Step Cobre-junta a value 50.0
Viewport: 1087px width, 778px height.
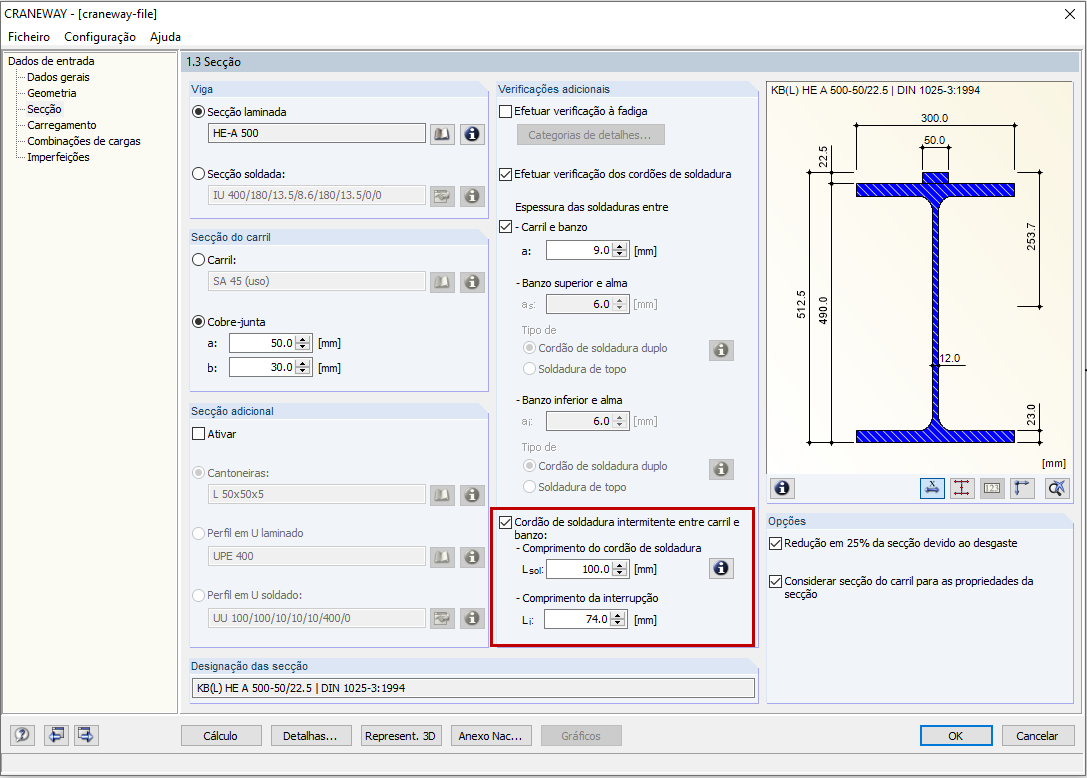303,343
